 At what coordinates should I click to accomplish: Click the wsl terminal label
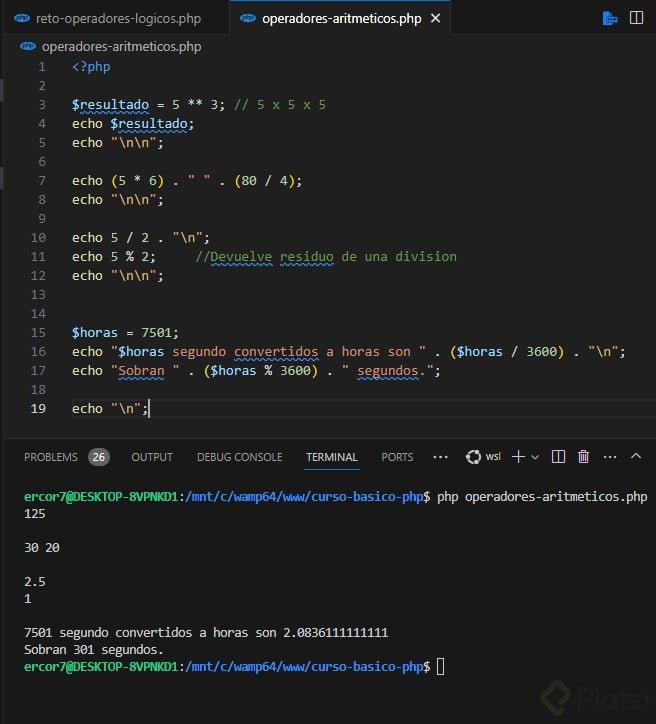coord(493,457)
